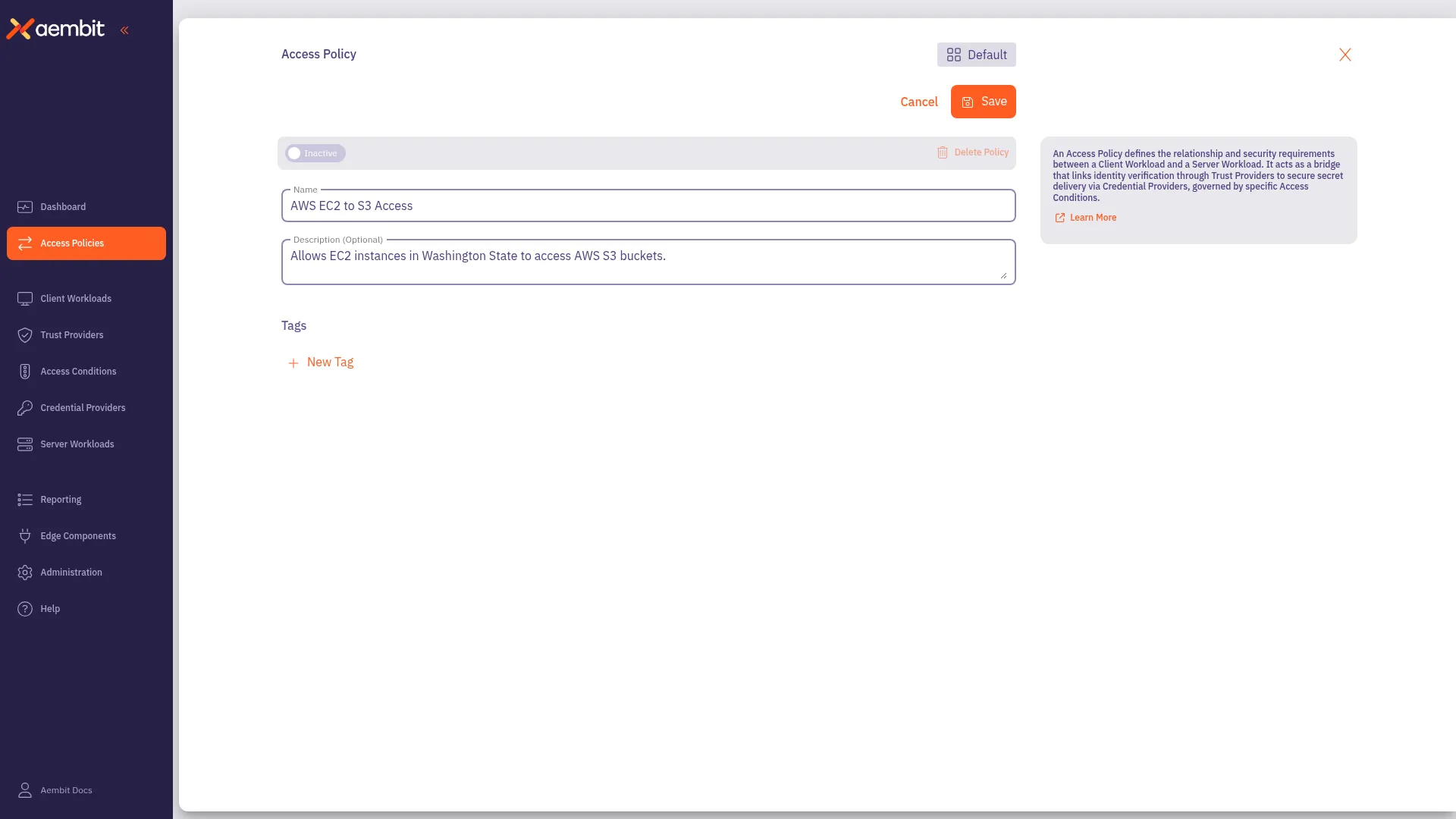
Task: Go to Server Workloads
Action: point(86,444)
